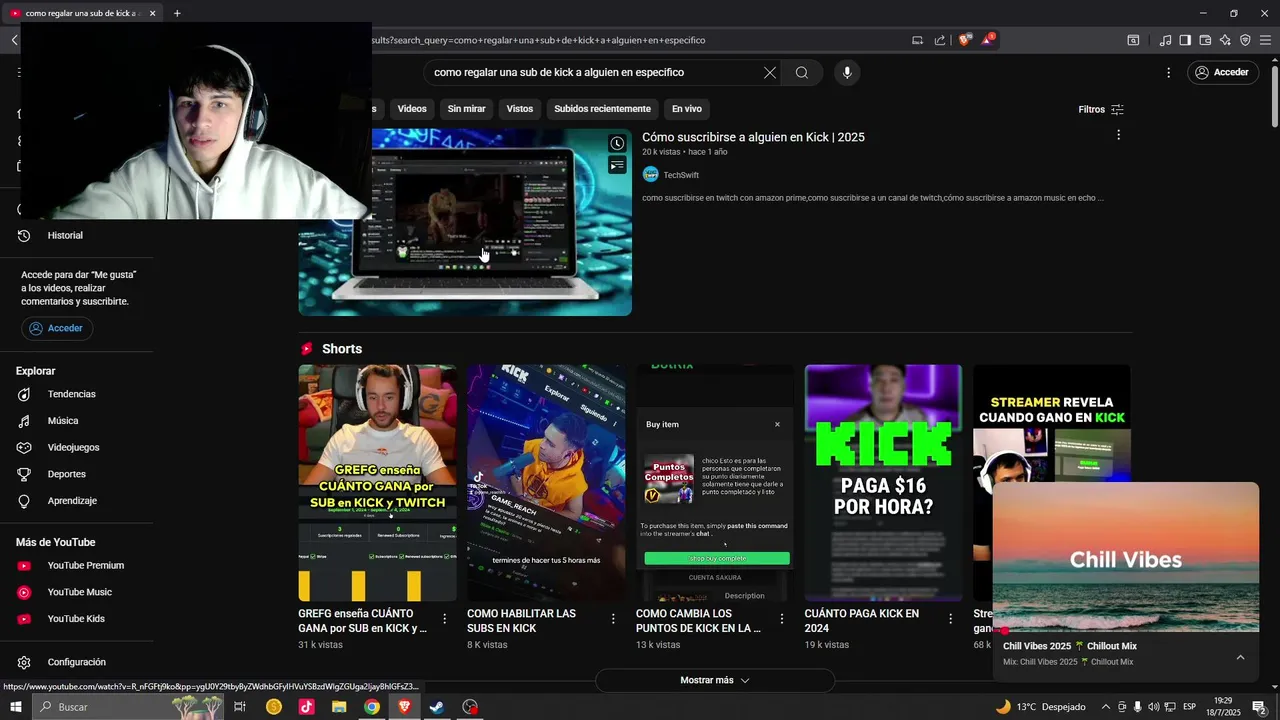Open the 'Cómo suscribirse a alguien en Kick' video title
Screen dimensions: 1280x720
(x=753, y=137)
